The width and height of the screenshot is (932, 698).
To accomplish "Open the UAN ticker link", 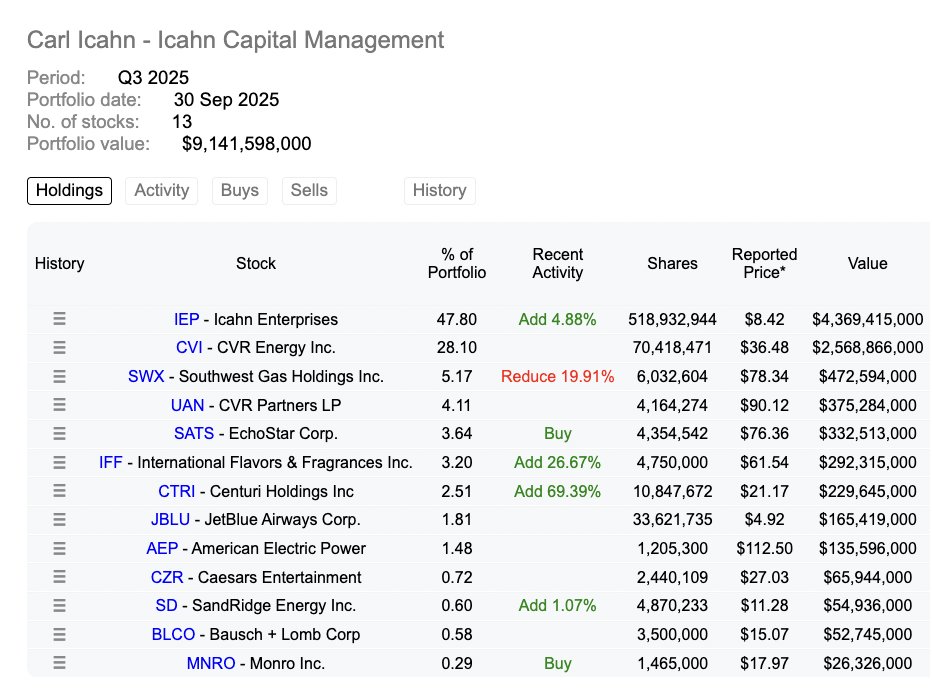I will coord(187,405).
